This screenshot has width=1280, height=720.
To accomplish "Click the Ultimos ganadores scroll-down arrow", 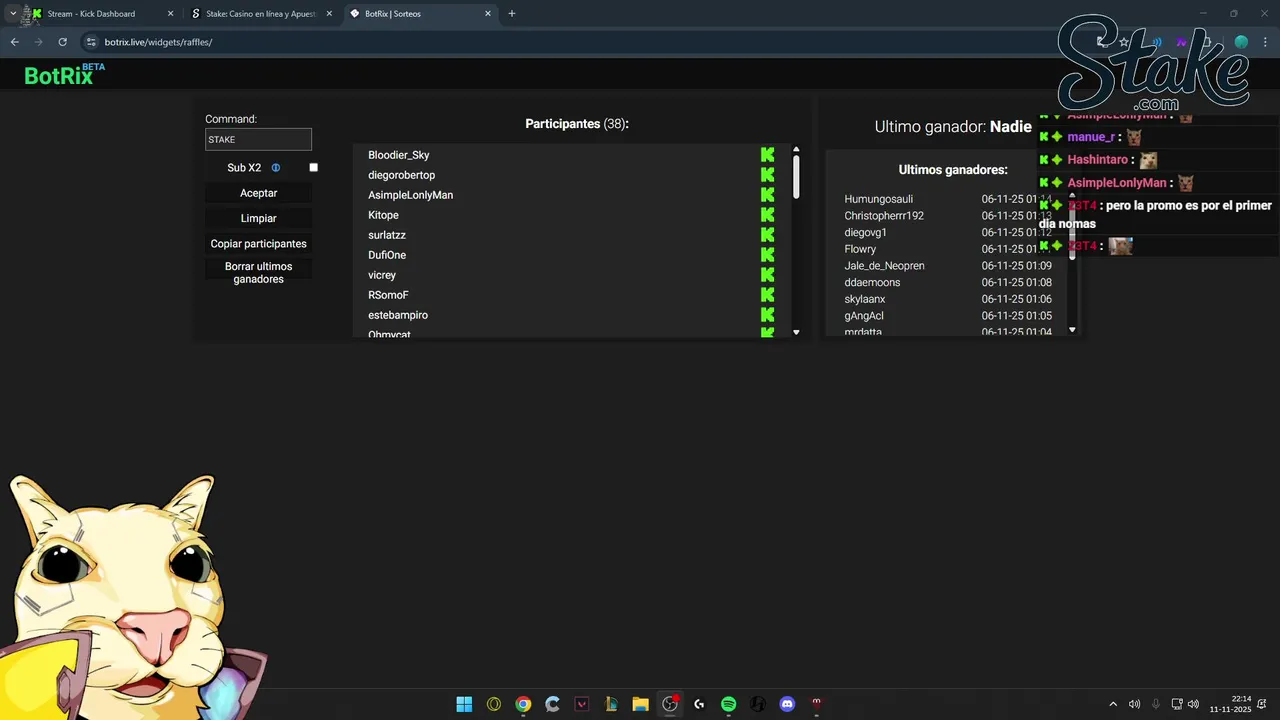I will point(1072,329).
